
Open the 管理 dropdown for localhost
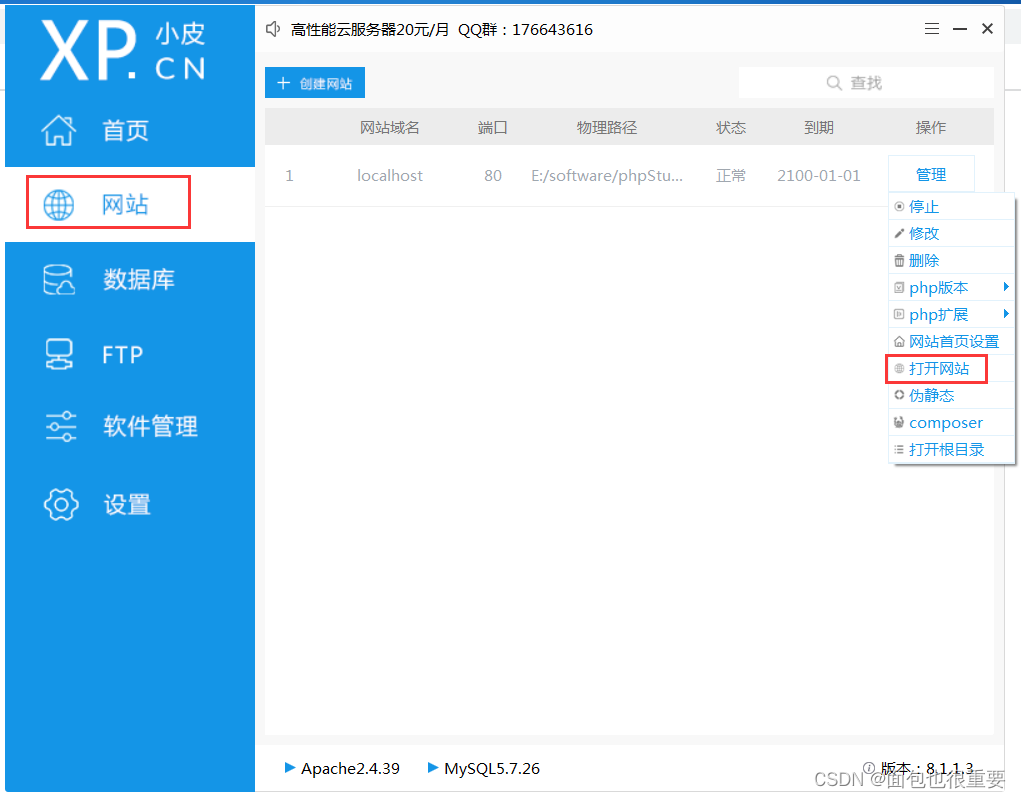tap(930, 175)
